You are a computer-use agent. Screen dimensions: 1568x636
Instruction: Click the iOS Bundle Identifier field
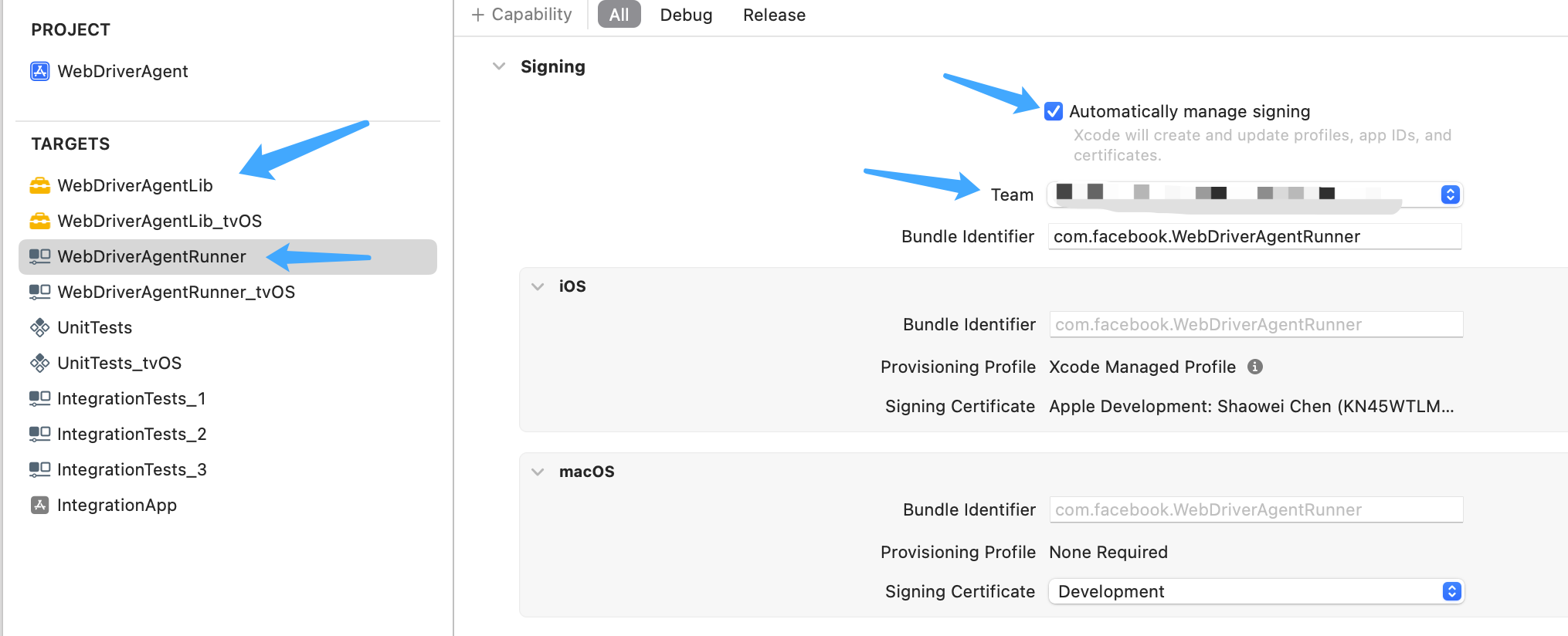(x=1256, y=324)
